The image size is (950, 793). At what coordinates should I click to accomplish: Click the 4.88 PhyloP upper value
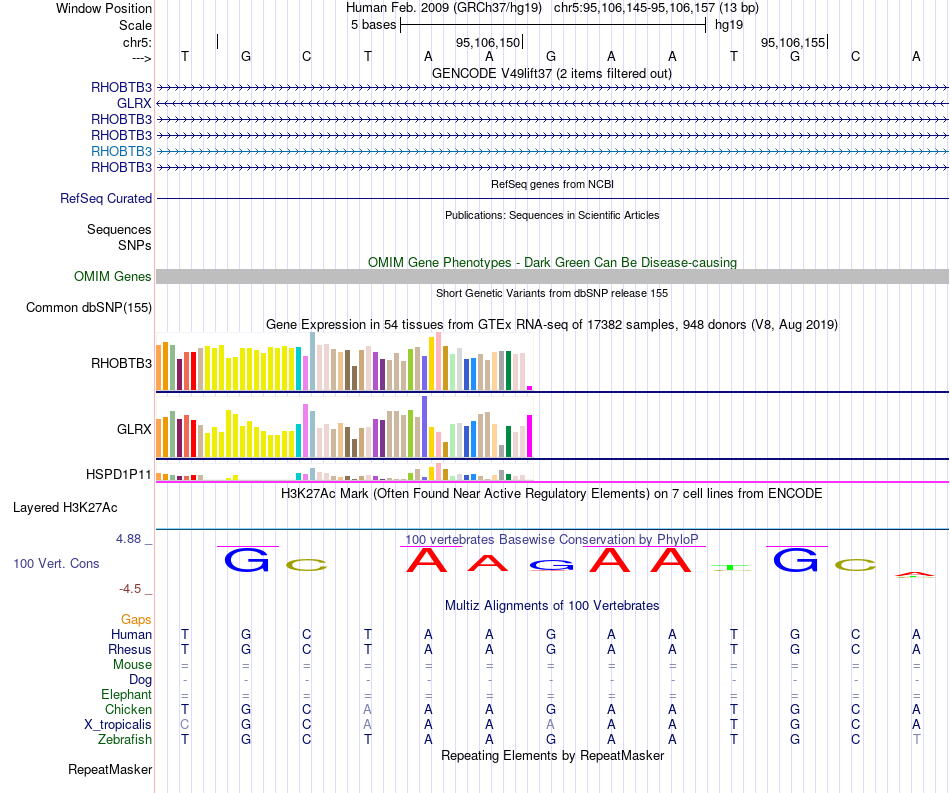click(128, 539)
